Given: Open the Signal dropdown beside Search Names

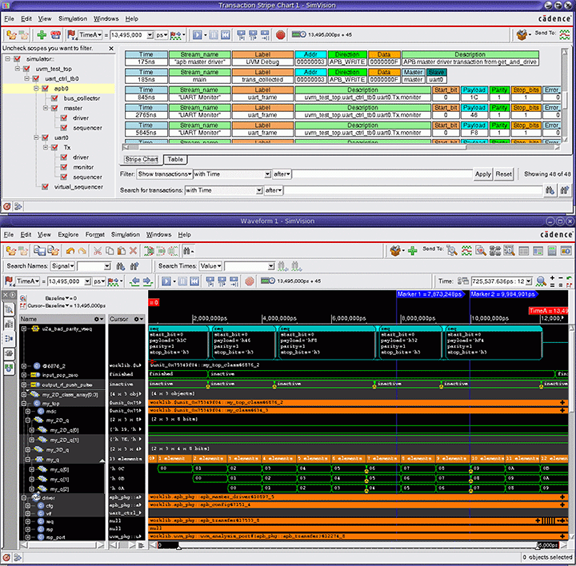Looking at the screenshot, I should coord(63,266).
